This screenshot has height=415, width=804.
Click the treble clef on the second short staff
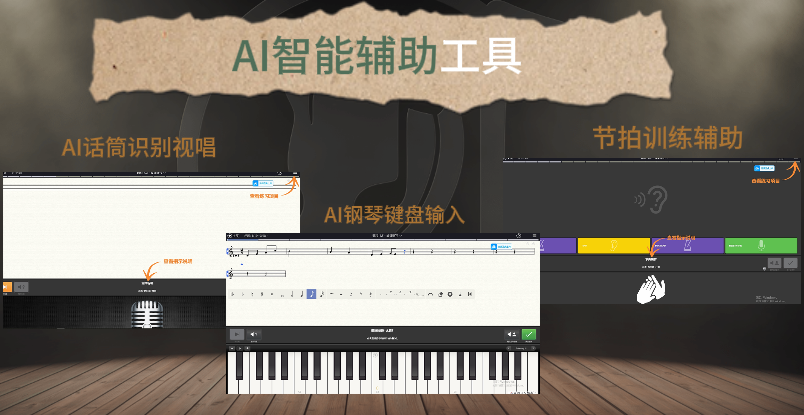pos(229,274)
